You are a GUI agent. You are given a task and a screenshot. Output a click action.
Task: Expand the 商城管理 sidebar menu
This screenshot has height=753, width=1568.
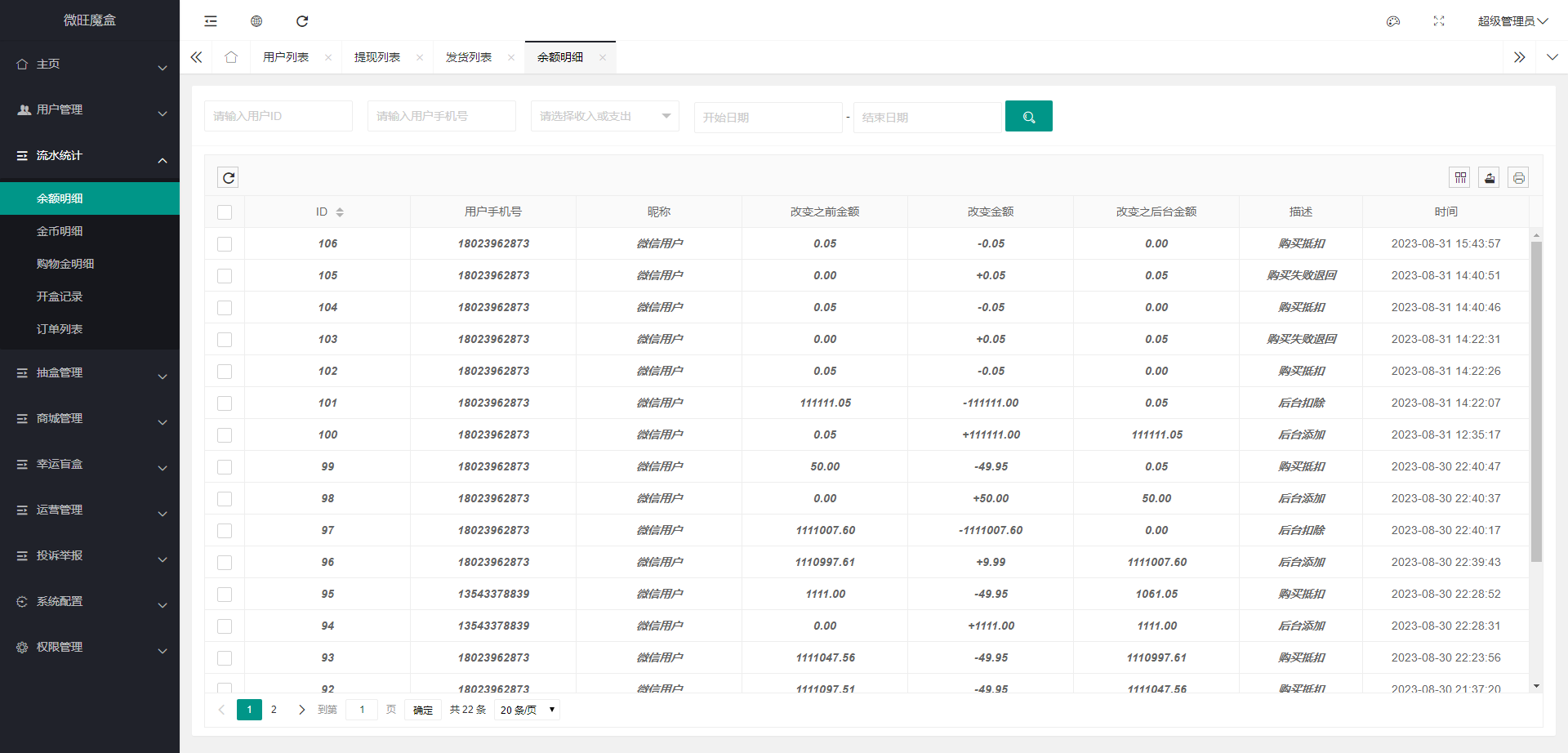90,418
